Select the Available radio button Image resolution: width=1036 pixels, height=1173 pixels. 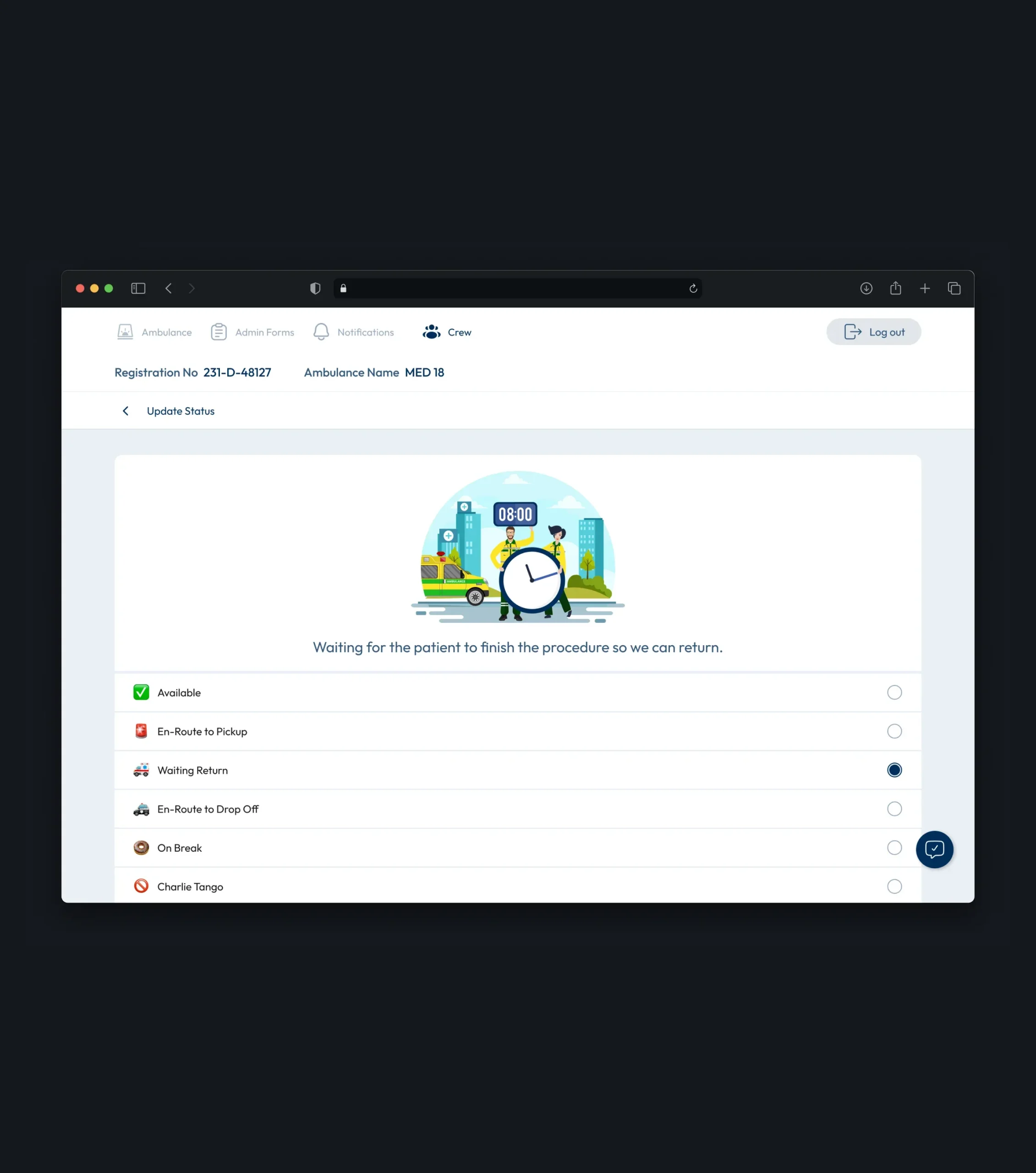tap(894, 693)
